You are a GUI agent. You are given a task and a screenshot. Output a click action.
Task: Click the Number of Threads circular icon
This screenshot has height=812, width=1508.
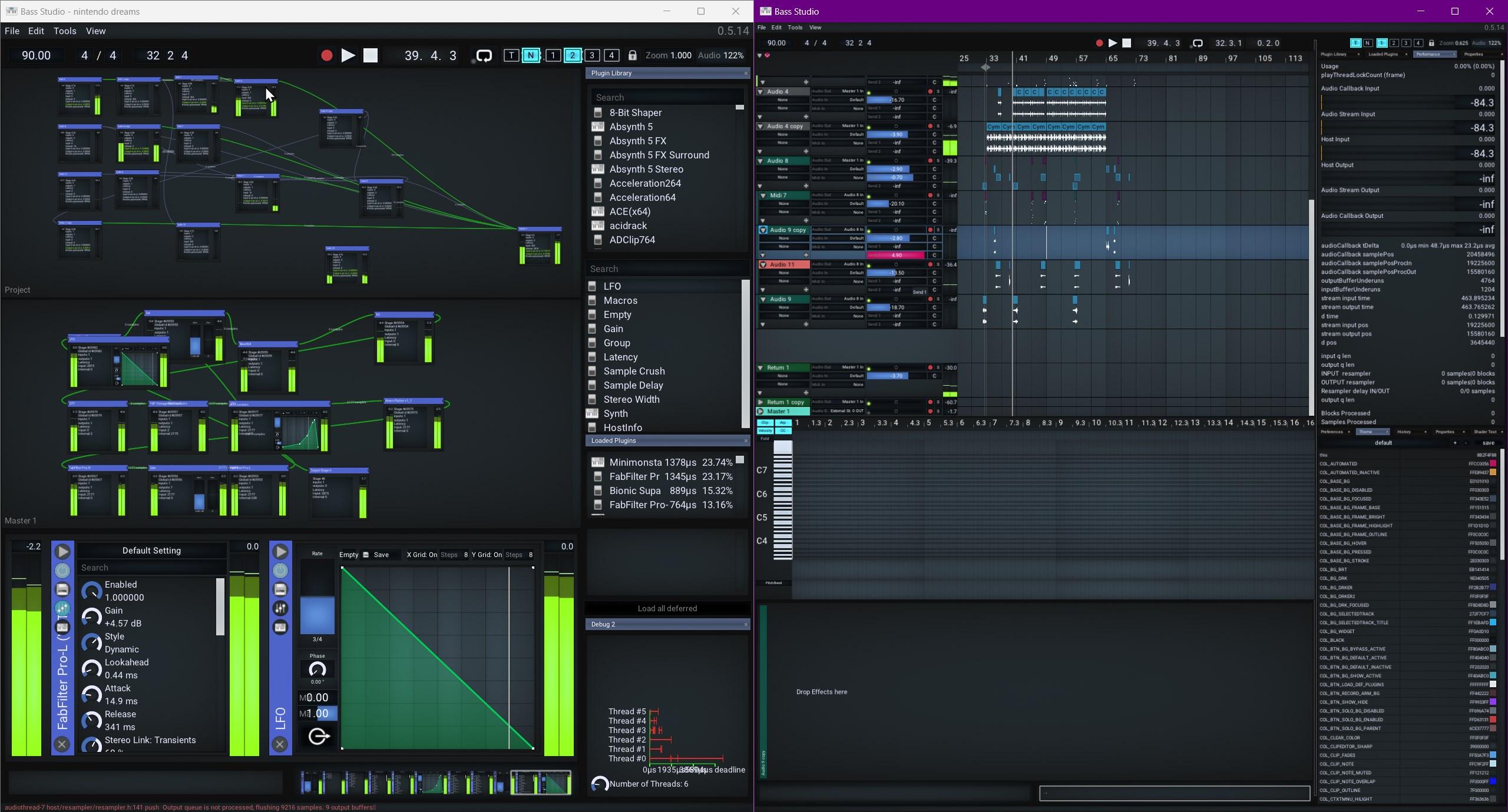[599, 784]
